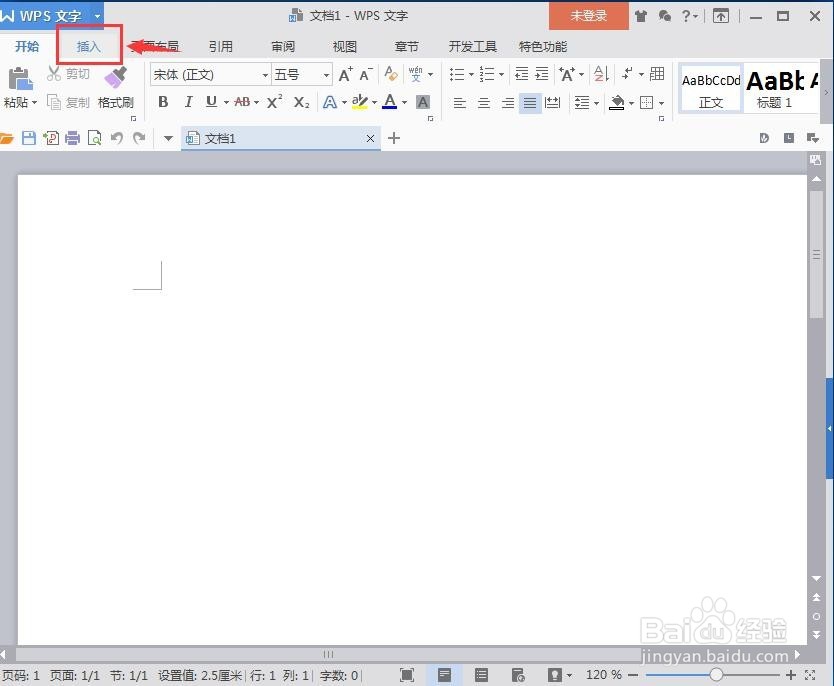Click the 未登录 login button
The width and height of the screenshot is (834, 686).
588,16
